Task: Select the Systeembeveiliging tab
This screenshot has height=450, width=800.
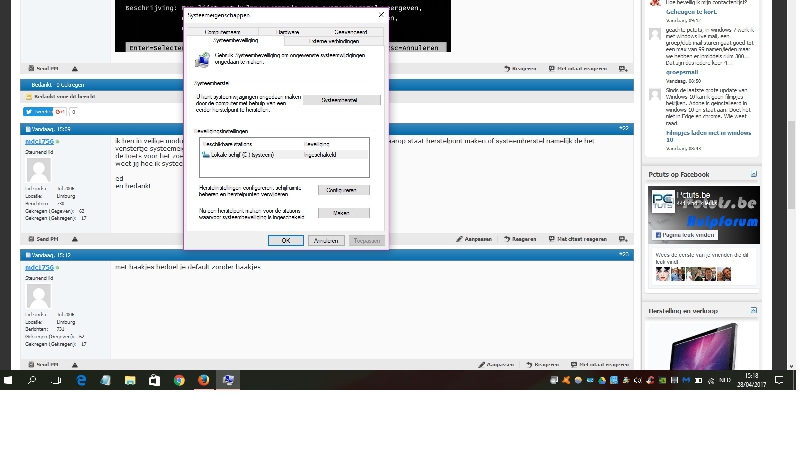Action: (x=236, y=40)
